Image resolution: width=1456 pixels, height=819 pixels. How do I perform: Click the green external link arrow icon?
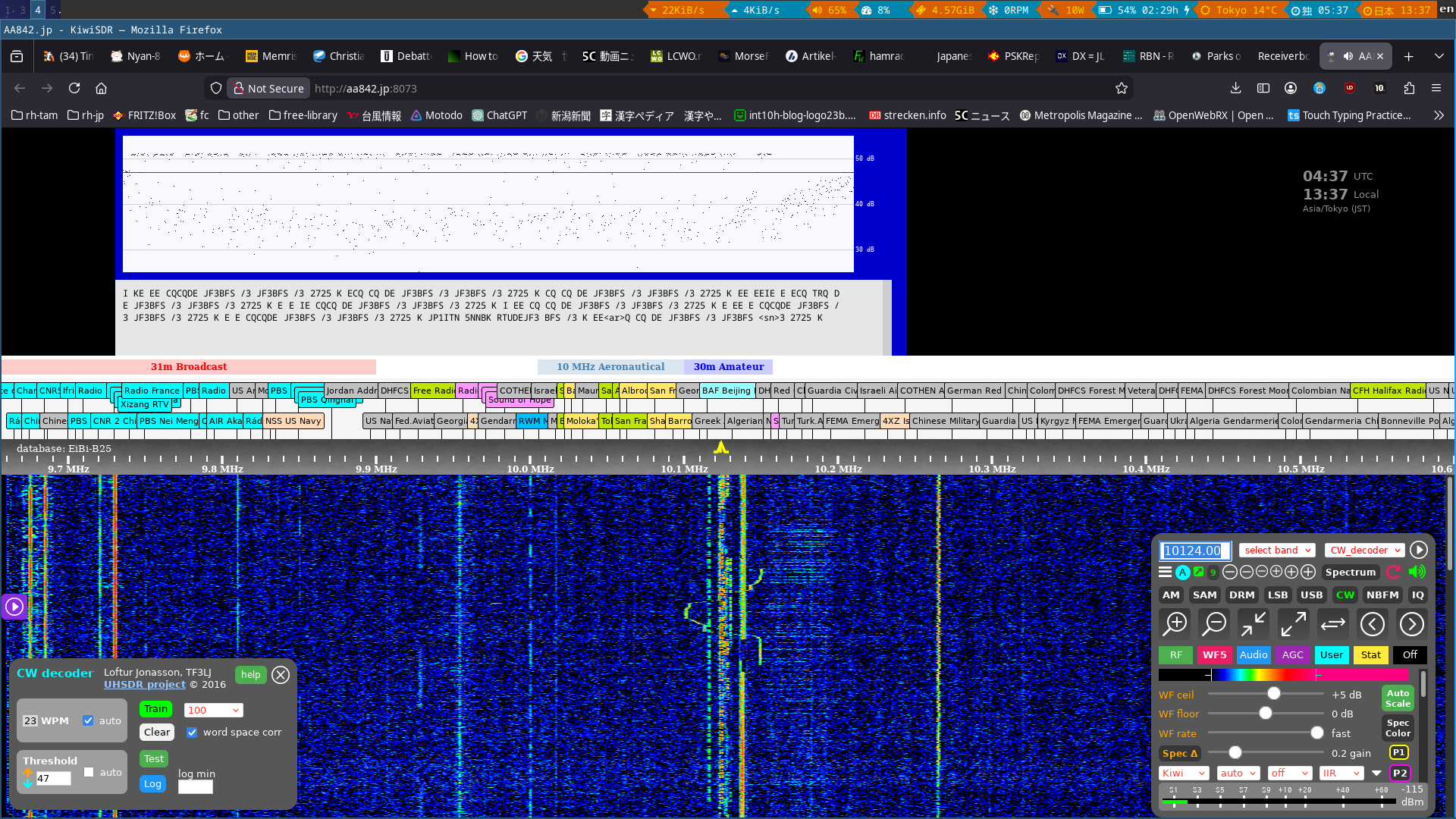1199,572
